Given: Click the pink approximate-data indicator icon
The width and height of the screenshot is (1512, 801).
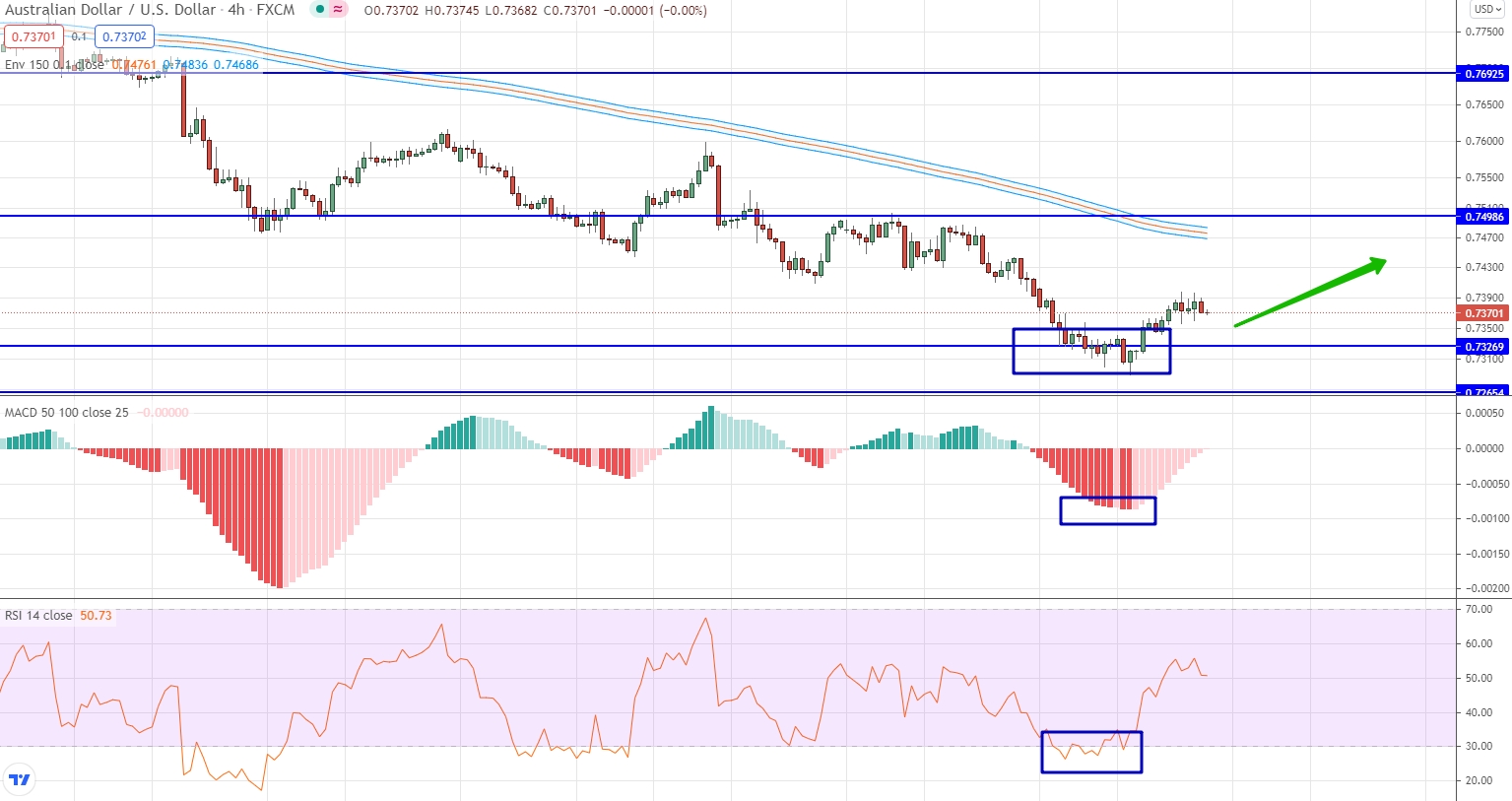Looking at the screenshot, I should tap(338, 10).
